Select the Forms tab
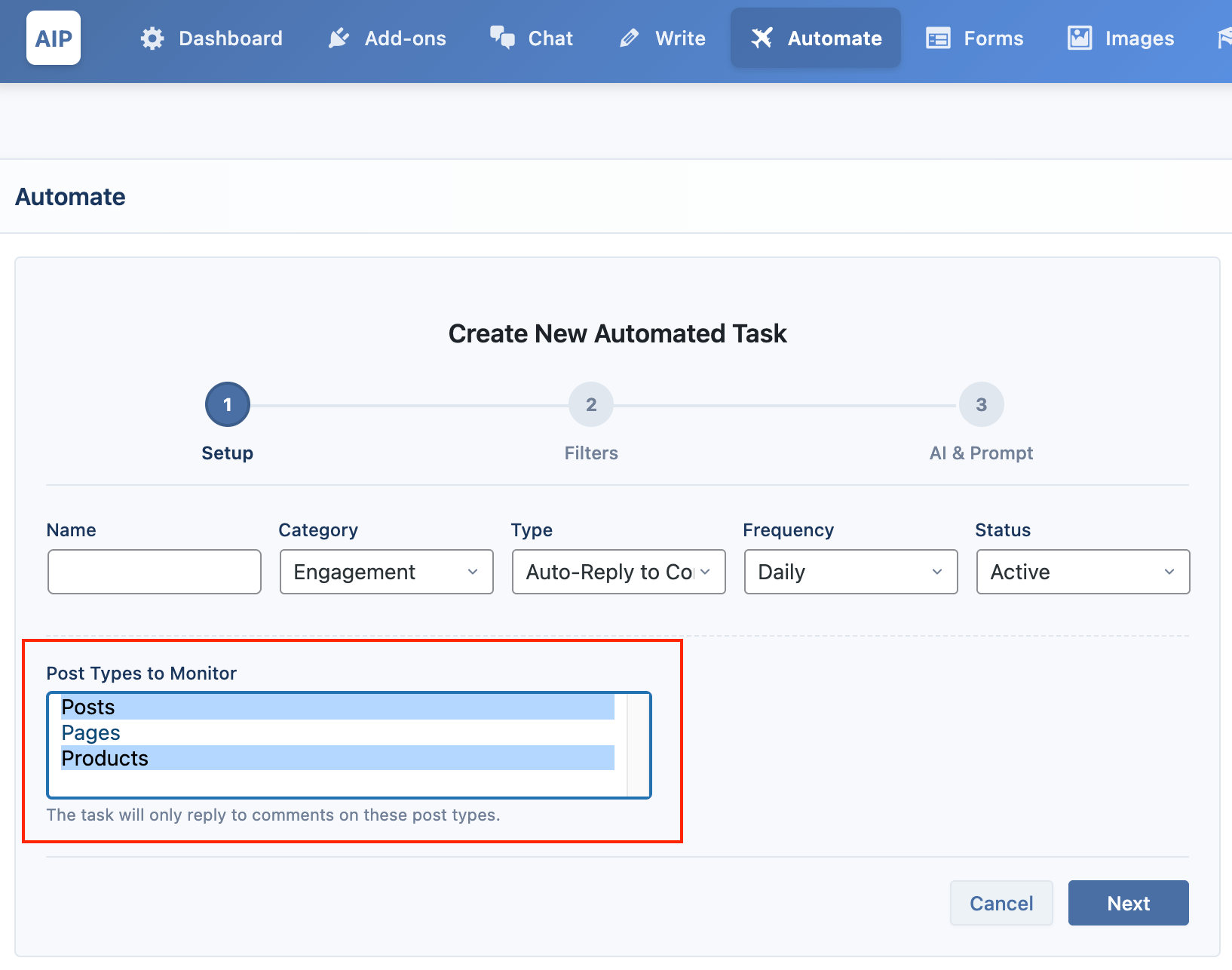Image resolution: width=1232 pixels, height=970 pixels. click(x=975, y=38)
